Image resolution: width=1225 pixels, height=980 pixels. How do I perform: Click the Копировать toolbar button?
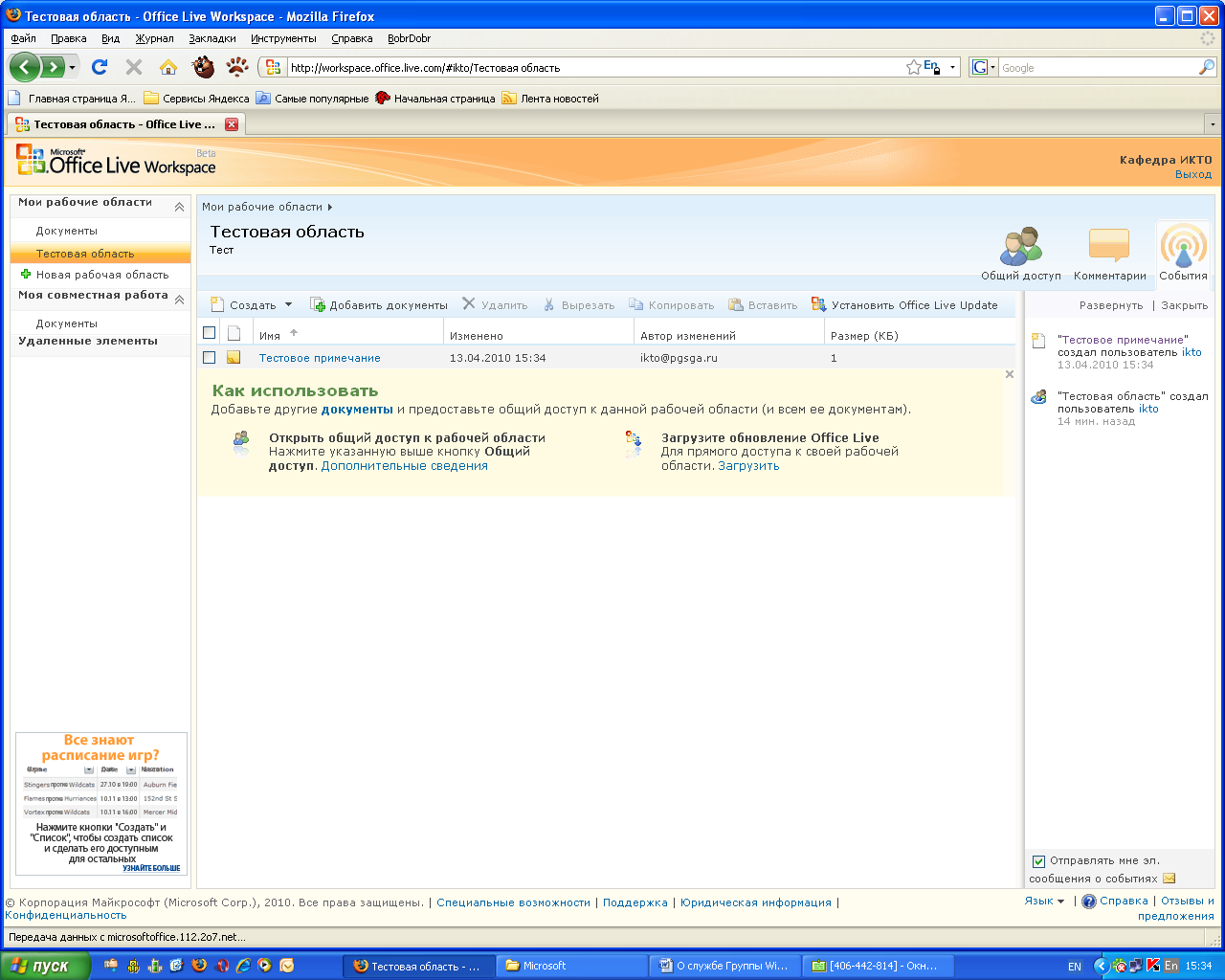coord(672,305)
